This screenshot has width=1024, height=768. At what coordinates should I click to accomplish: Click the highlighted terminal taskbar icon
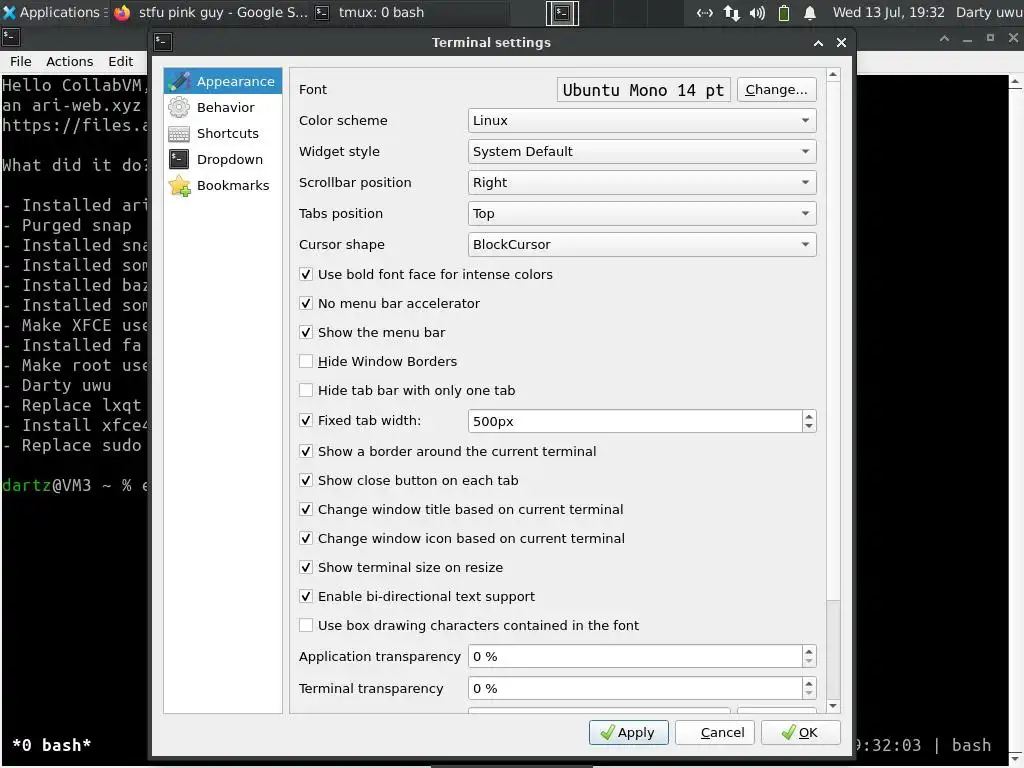point(562,12)
